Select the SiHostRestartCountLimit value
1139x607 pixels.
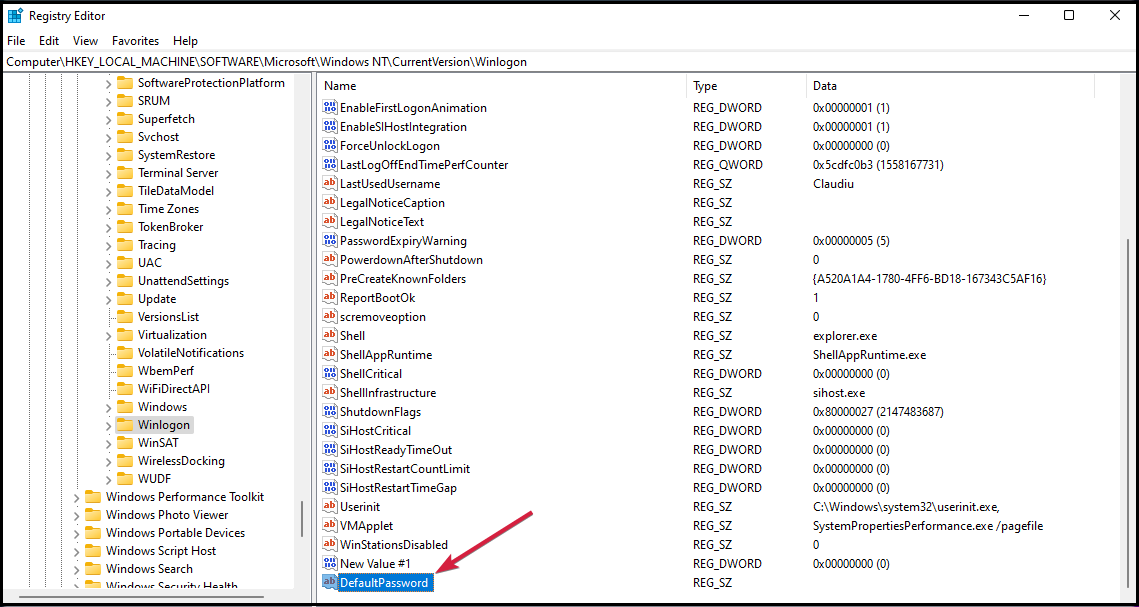(x=405, y=468)
